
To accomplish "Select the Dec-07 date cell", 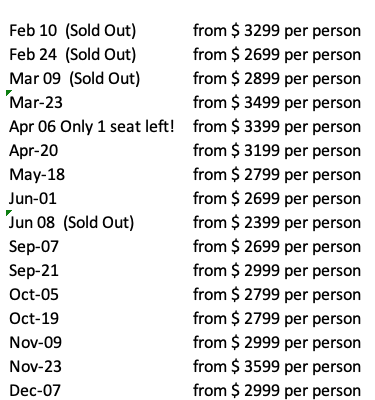I will (x=35, y=391).
